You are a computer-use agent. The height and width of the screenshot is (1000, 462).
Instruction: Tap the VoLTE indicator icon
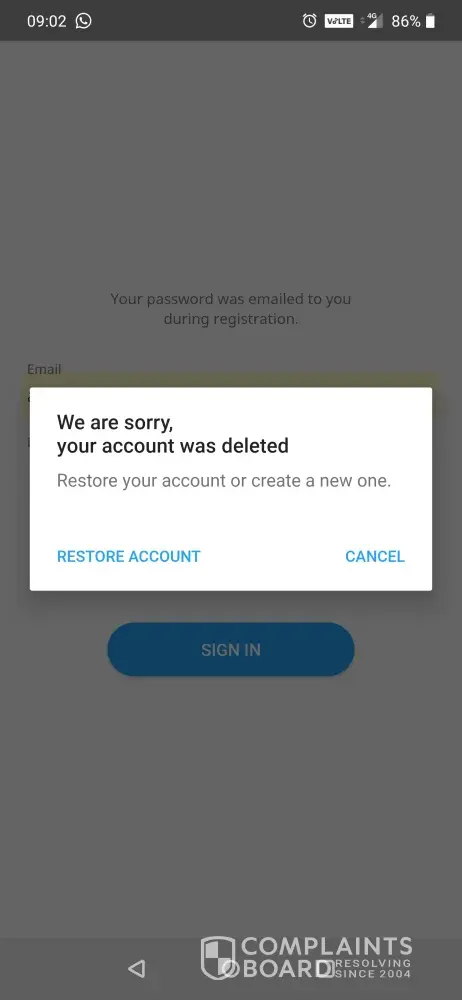(339, 21)
